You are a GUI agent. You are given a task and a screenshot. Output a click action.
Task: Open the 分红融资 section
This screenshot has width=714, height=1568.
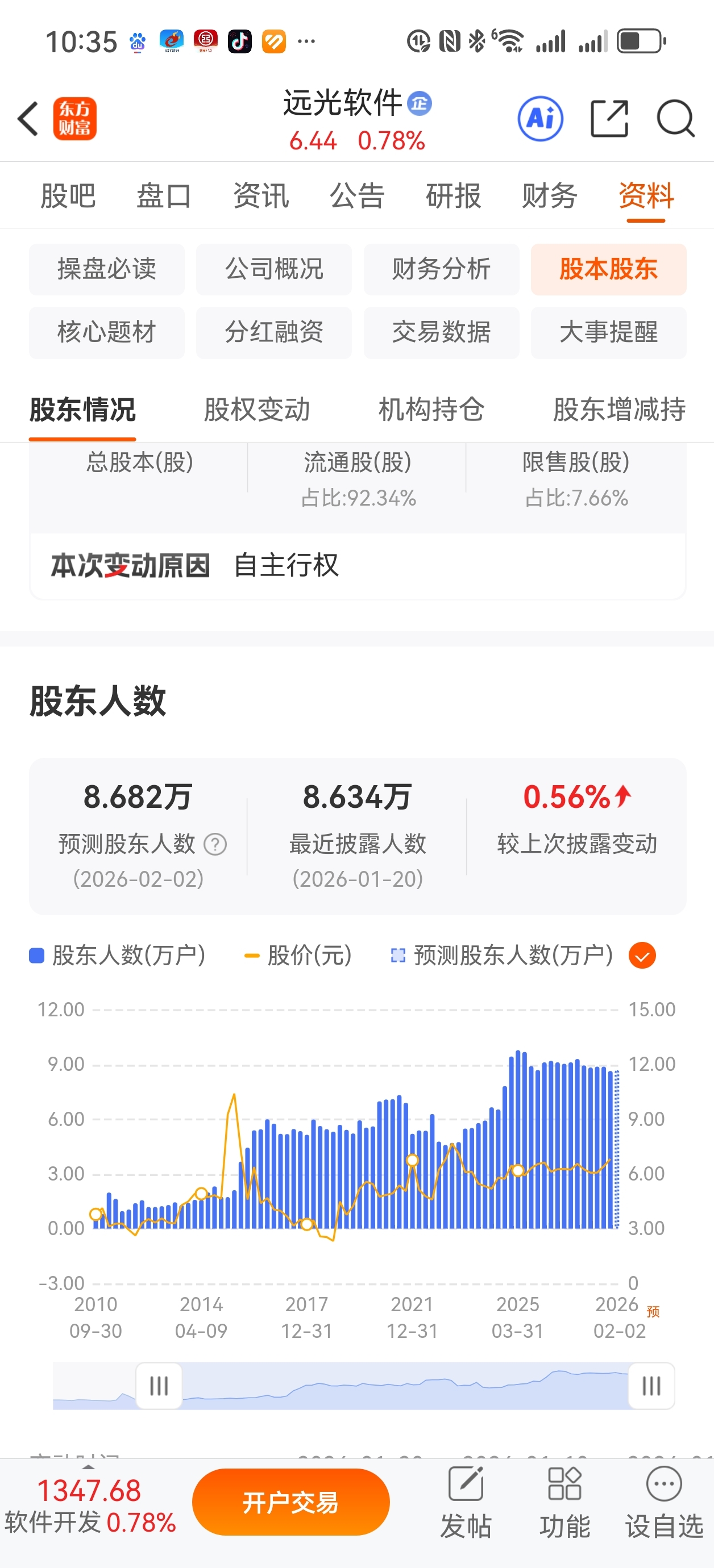(274, 332)
